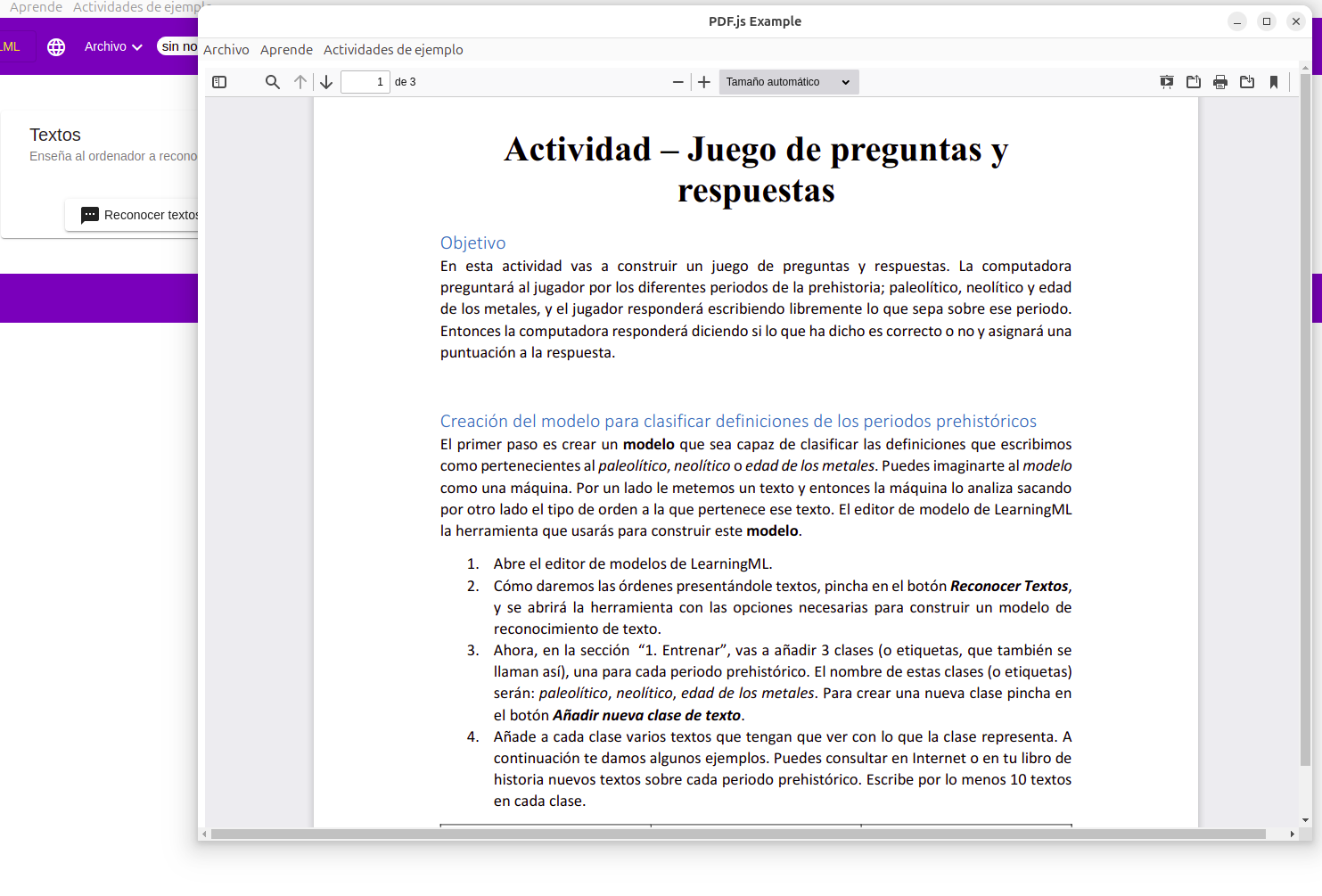Click 'Creación del modelo para clasificar' heading
The image size is (1322, 896).
[x=738, y=421]
